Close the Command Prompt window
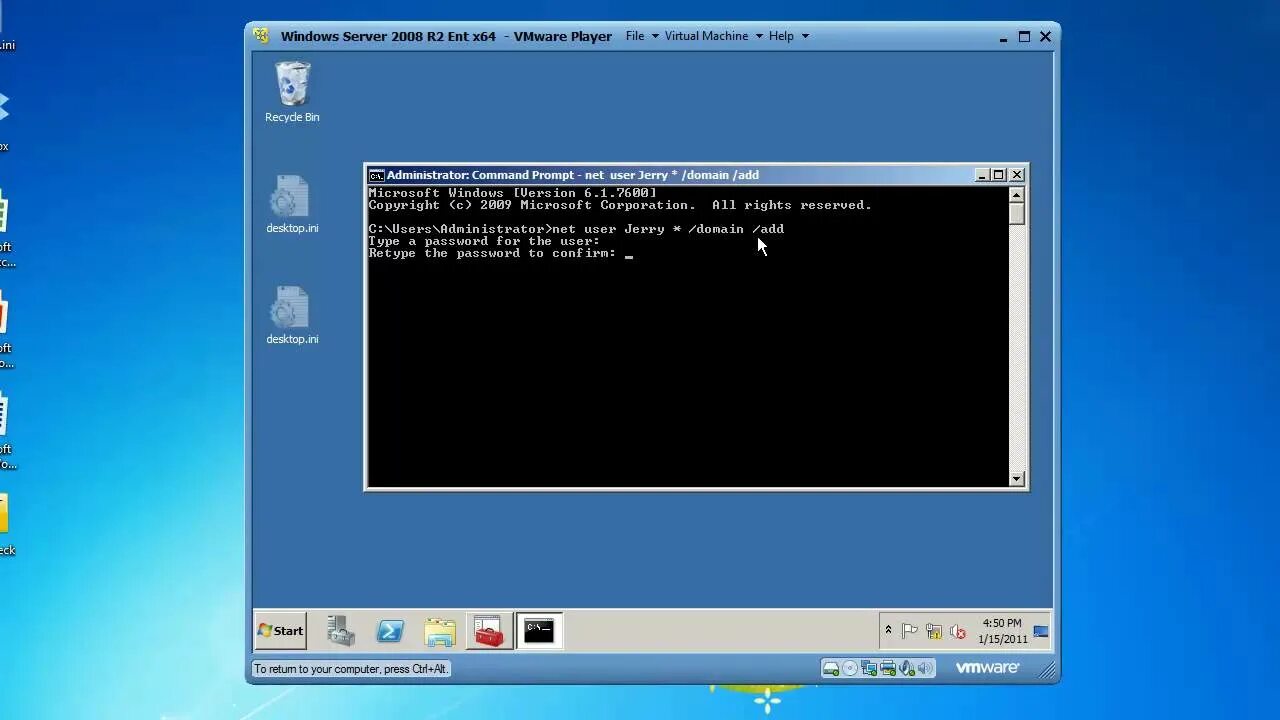The image size is (1280, 720). click(x=1016, y=175)
